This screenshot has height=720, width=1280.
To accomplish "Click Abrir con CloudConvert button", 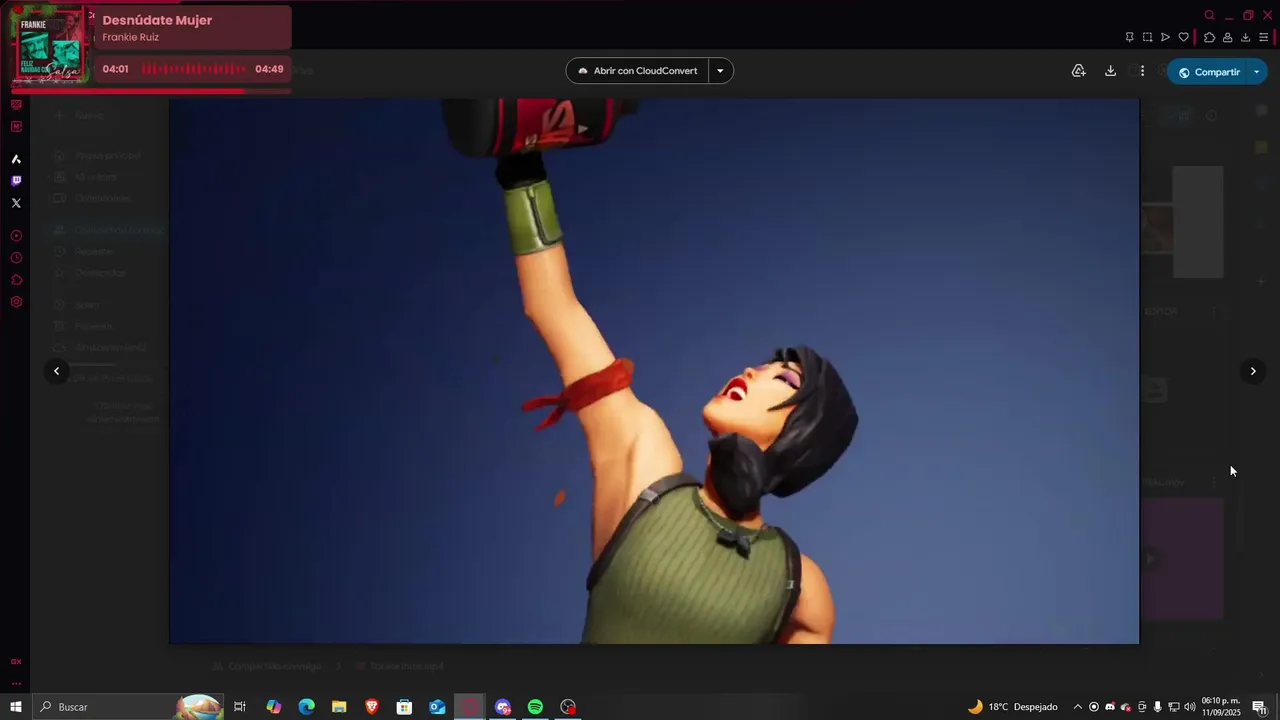I will tap(638, 71).
